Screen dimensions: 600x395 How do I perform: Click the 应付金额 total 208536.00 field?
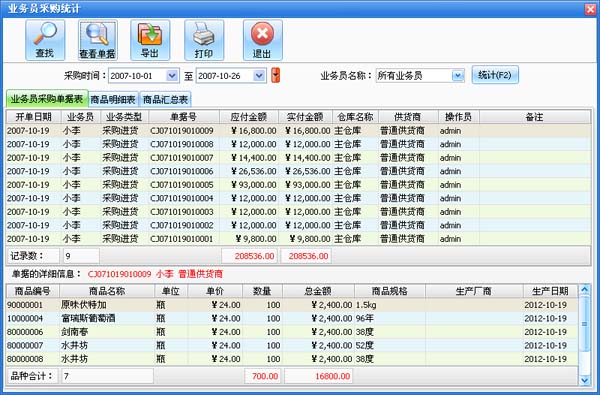(249, 256)
